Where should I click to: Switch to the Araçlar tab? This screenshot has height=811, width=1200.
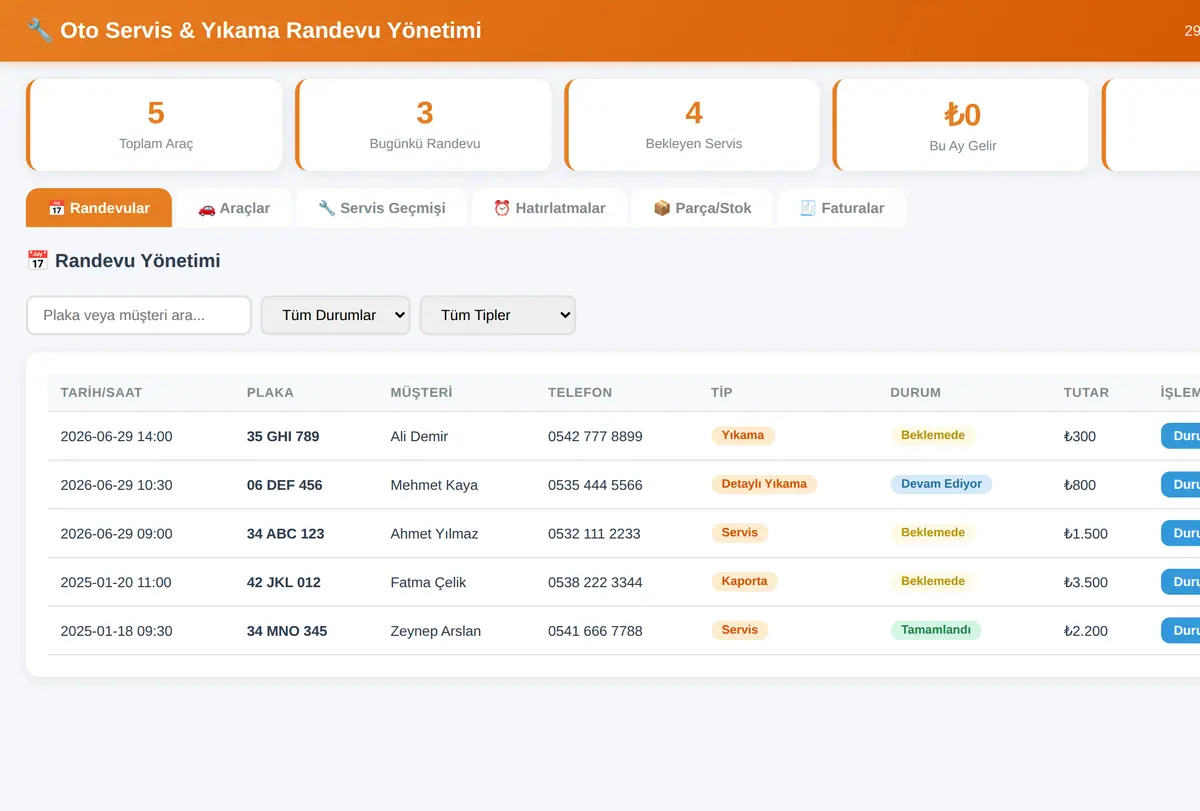pos(234,208)
